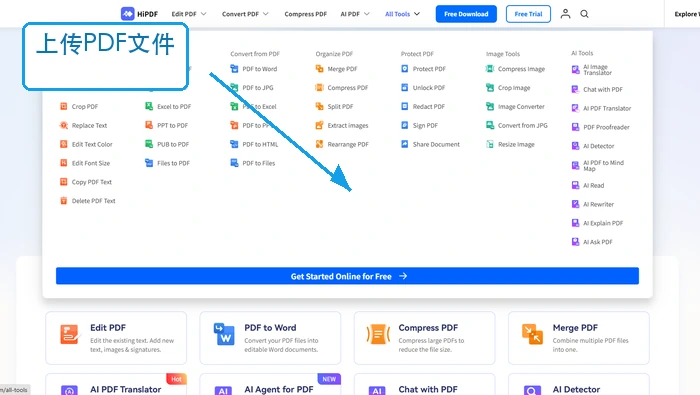Screen dimensions: 700x395
Task: Open the AI Ask PDF link
Action: 598,242
